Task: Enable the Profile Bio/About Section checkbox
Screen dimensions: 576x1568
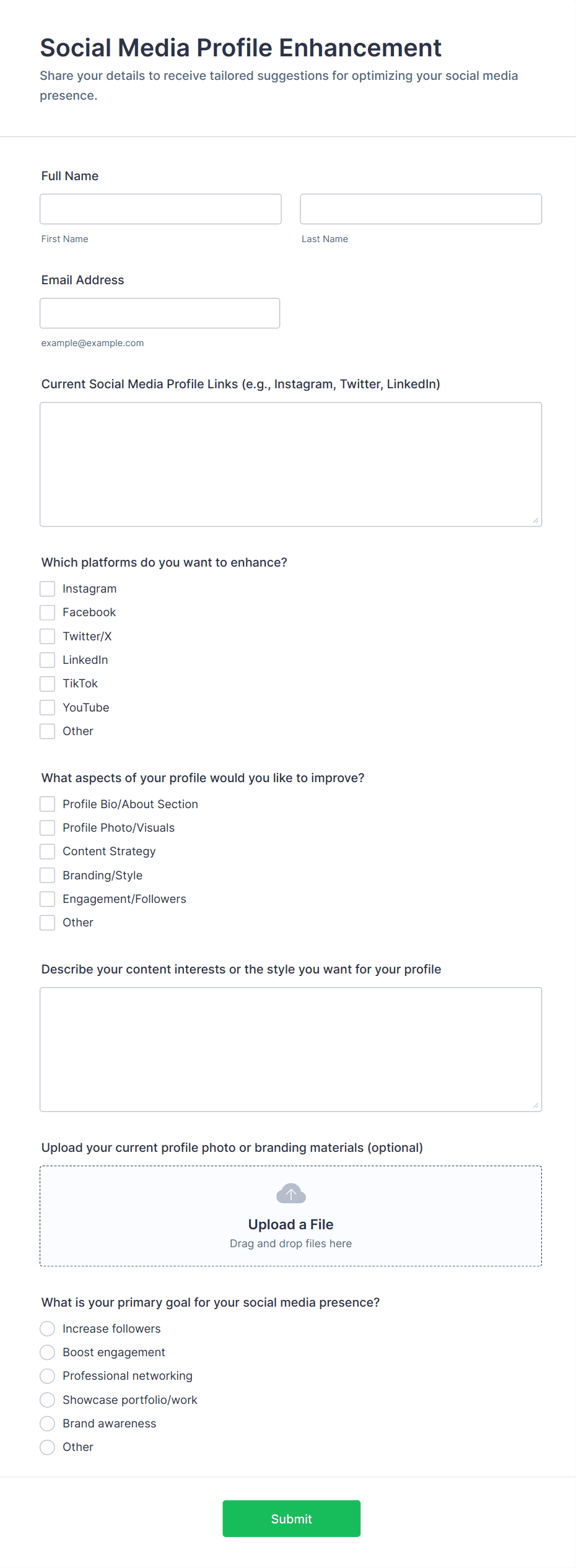Action: click(x=47, y=804)
